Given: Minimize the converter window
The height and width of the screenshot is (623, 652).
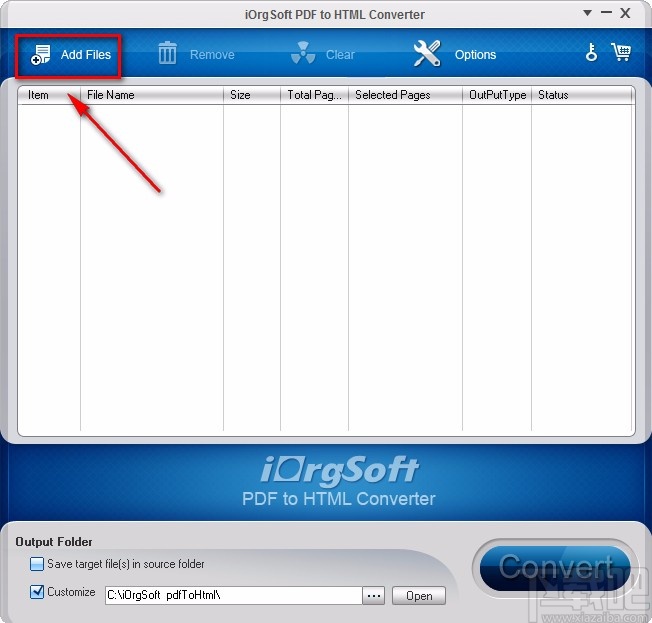Looking at the screenshot, I should pos(606,12).
